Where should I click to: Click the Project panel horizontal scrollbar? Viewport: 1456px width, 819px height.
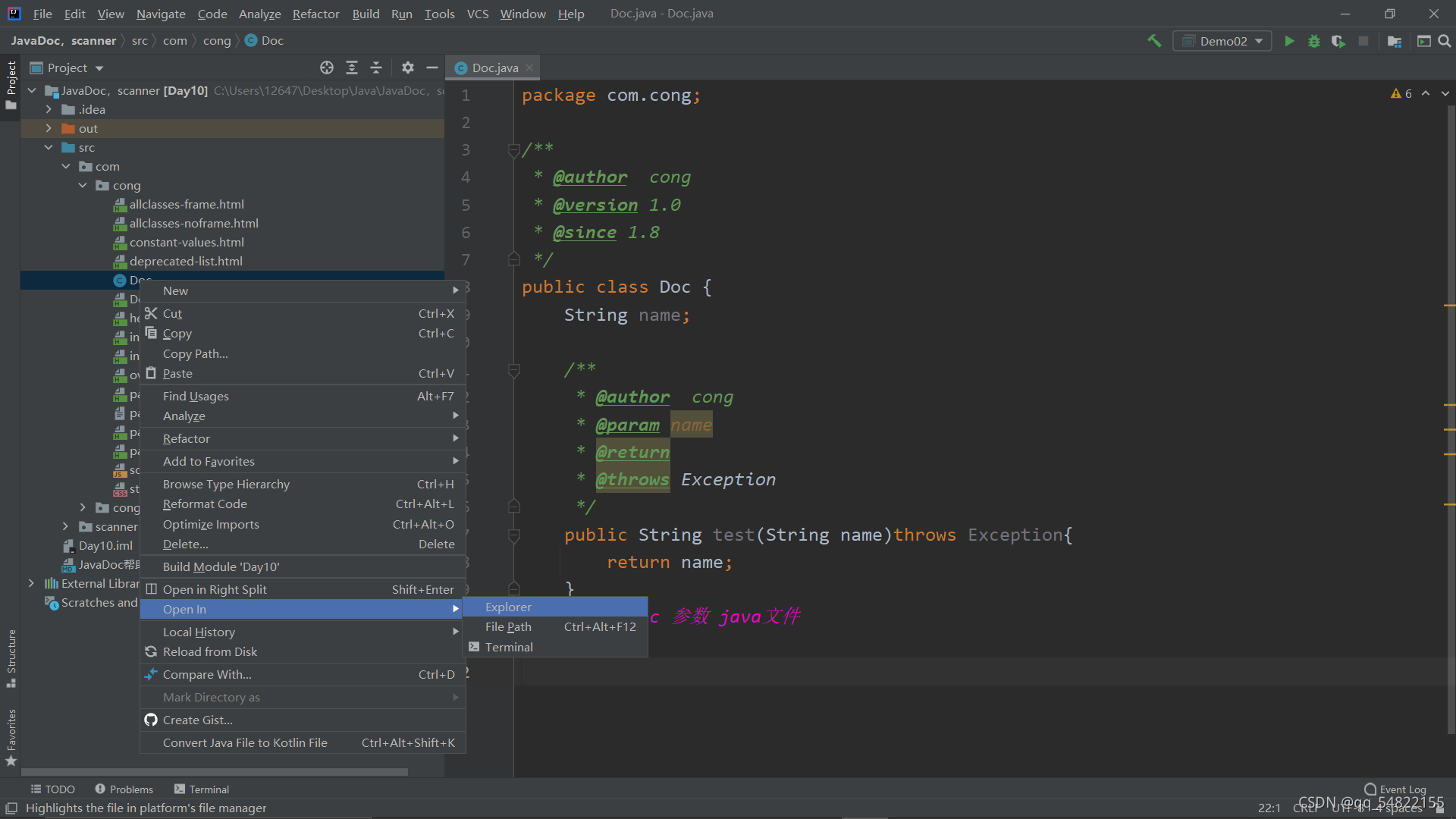(x=215, y=772)
